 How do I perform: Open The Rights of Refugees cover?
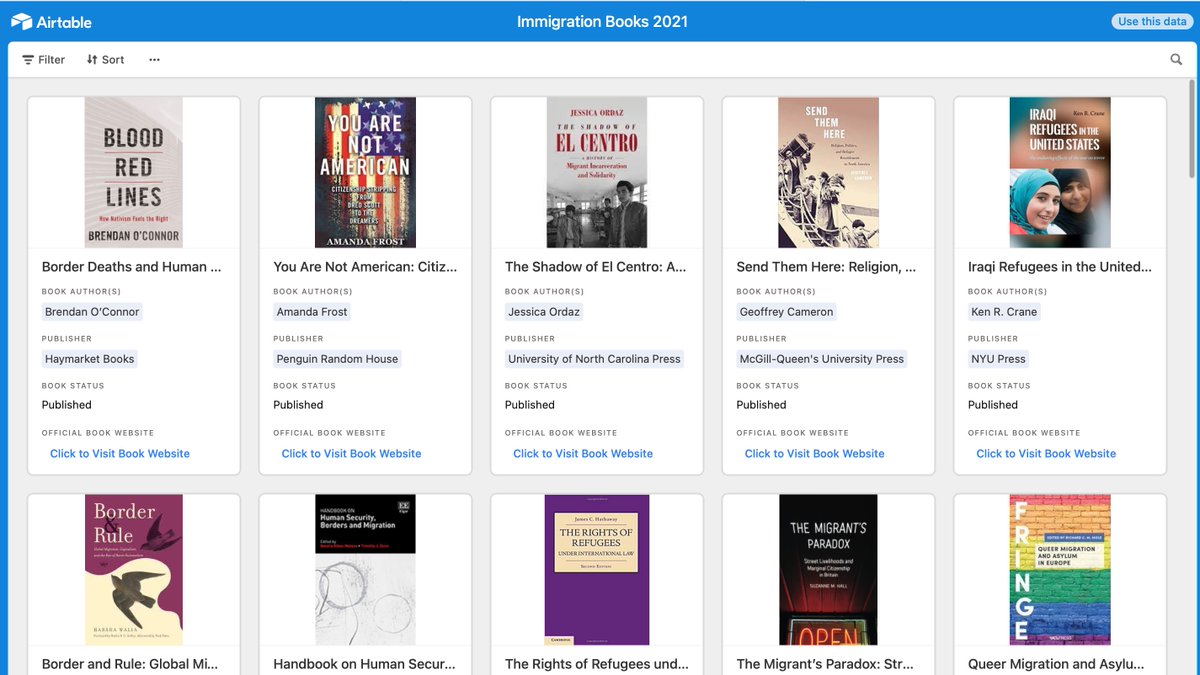coord(597,569)
